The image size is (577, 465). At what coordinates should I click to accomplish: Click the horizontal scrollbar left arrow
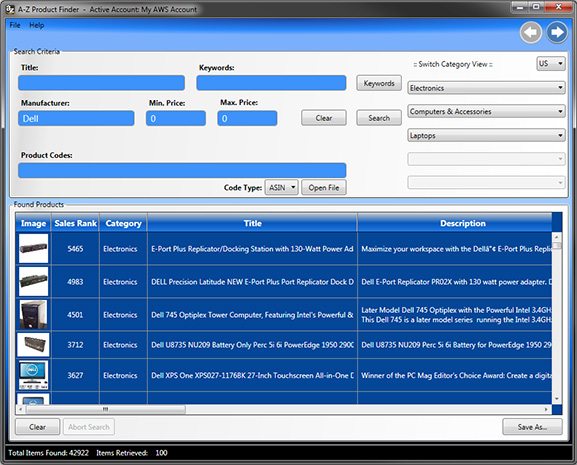[21, 409]
